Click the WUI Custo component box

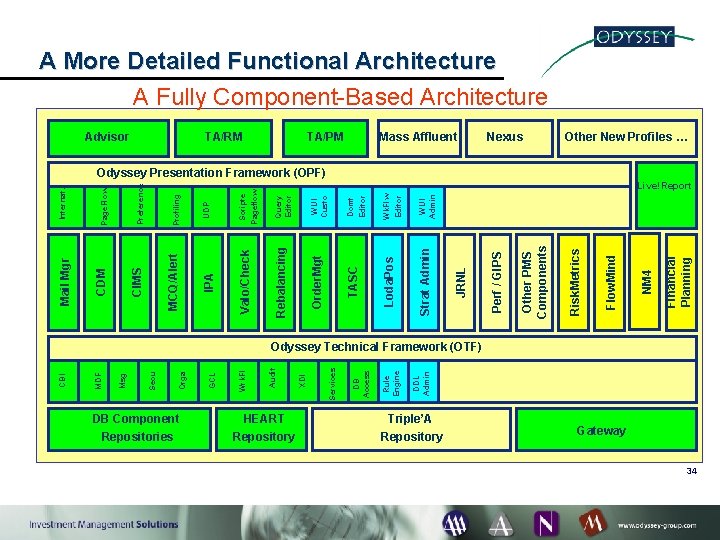click(x=319, y=207)
